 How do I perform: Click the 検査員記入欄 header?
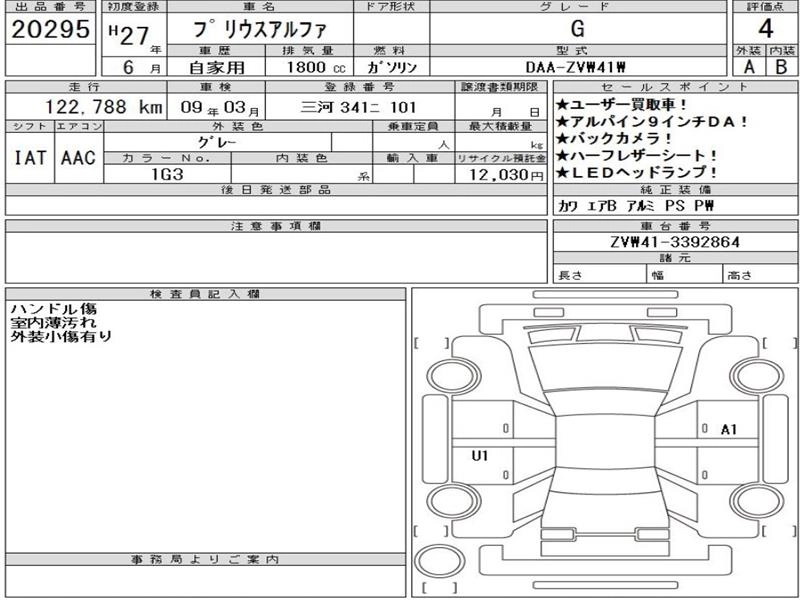[x=205, y=294]
